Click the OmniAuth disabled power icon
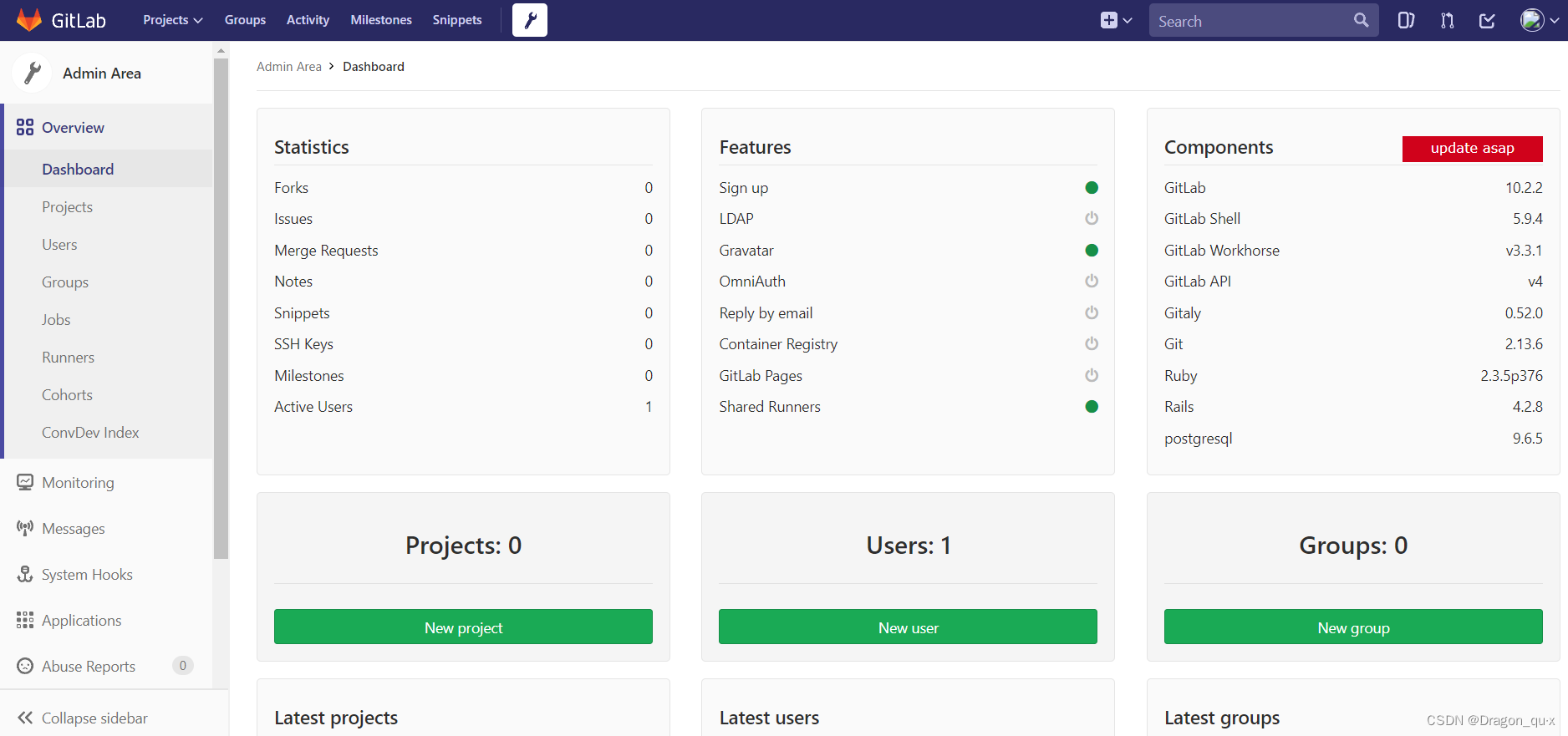This screenshot has width=1568, height=736. [x=1092, y=281]
